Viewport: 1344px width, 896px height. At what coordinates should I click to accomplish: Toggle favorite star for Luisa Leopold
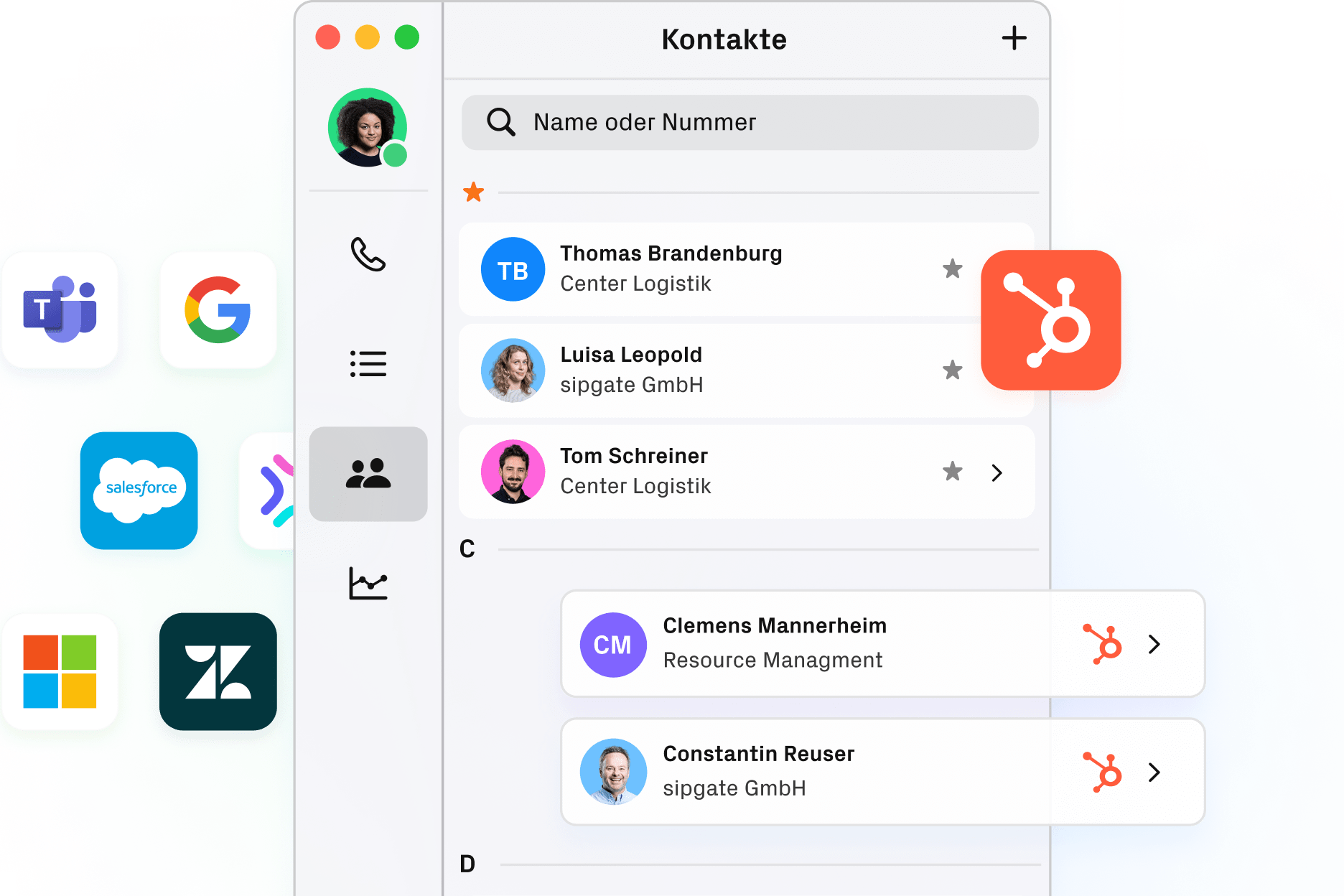[952, 370]
